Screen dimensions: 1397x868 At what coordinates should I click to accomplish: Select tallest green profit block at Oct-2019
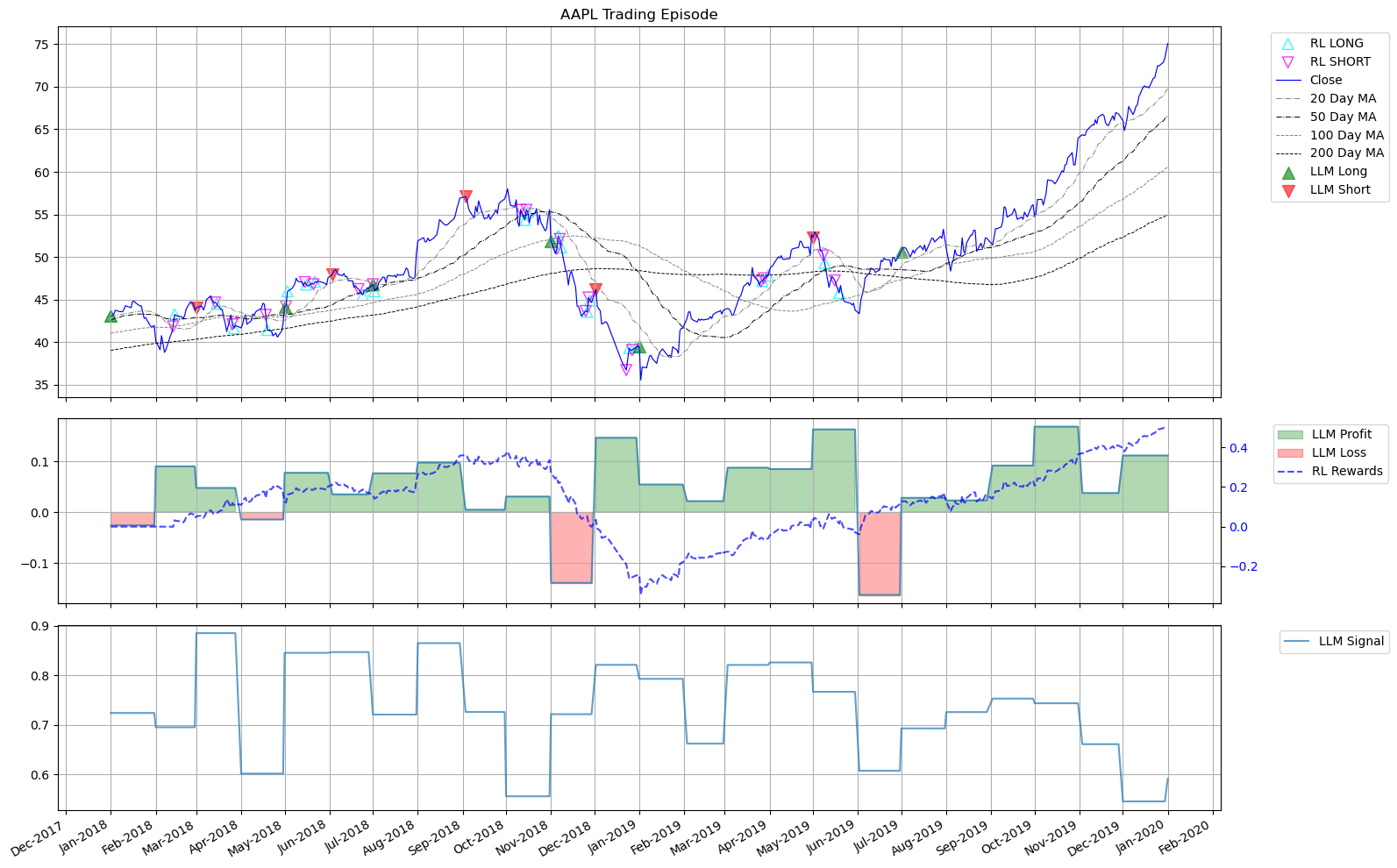(1056, 469)
